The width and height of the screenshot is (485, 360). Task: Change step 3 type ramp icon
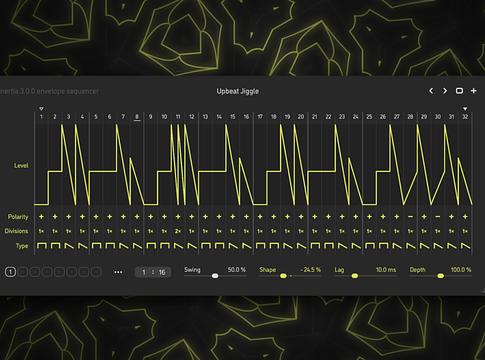[x=69, y=246]
